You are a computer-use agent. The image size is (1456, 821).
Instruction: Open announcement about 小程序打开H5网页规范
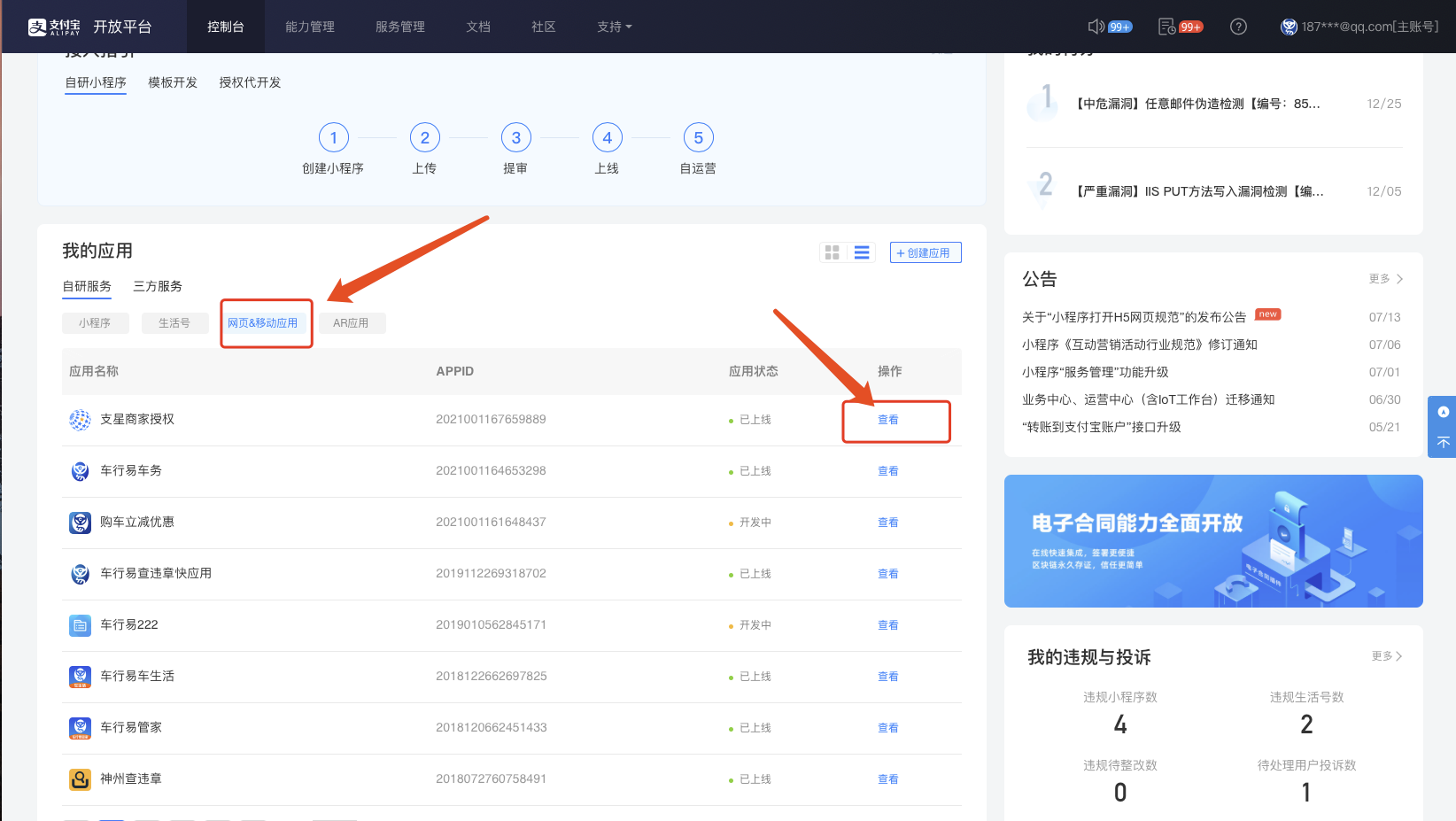(1134, 317)
